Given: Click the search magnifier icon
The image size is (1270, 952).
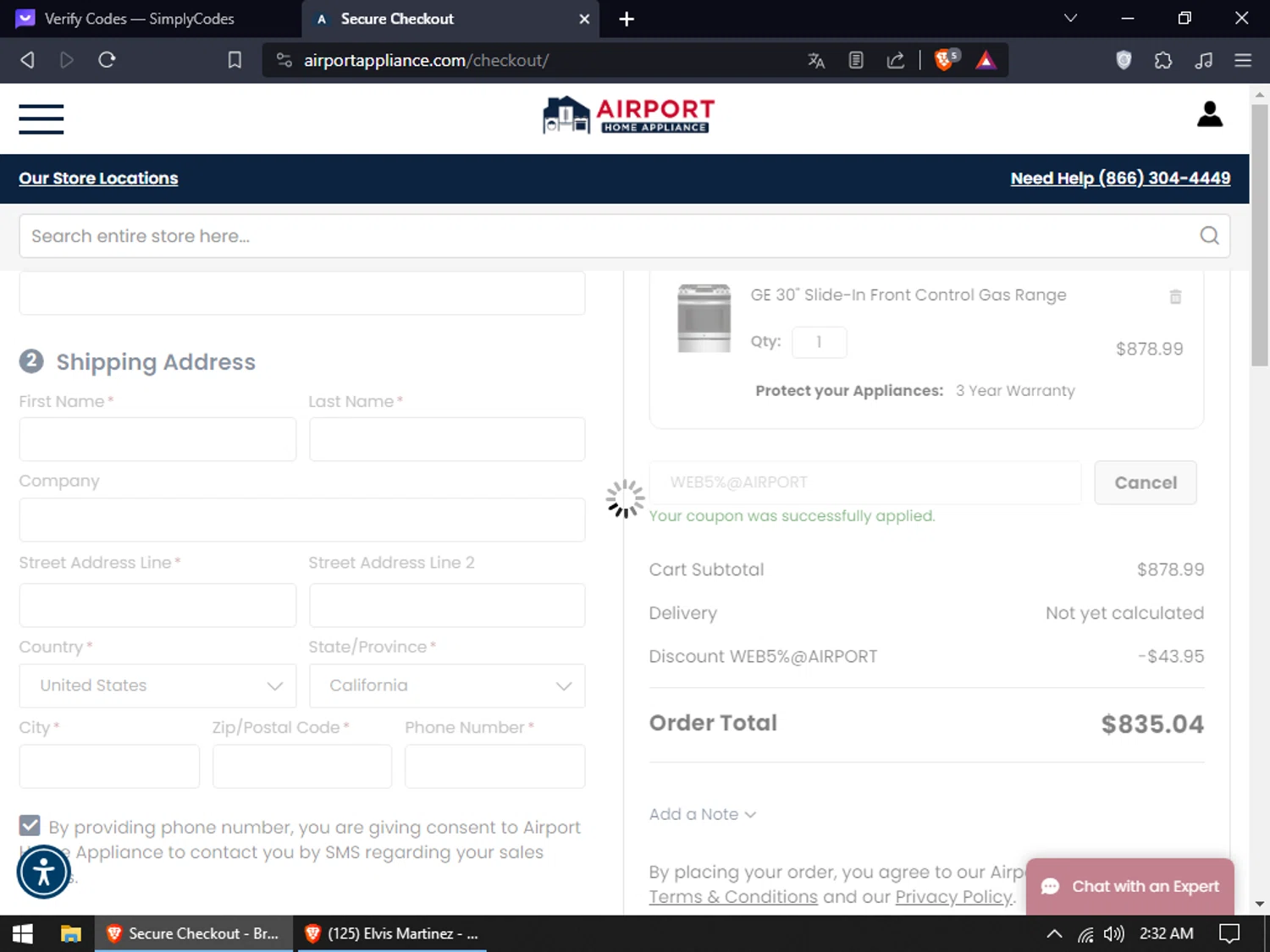Looking at the screenshot, I should click(x=1209, y=235).
